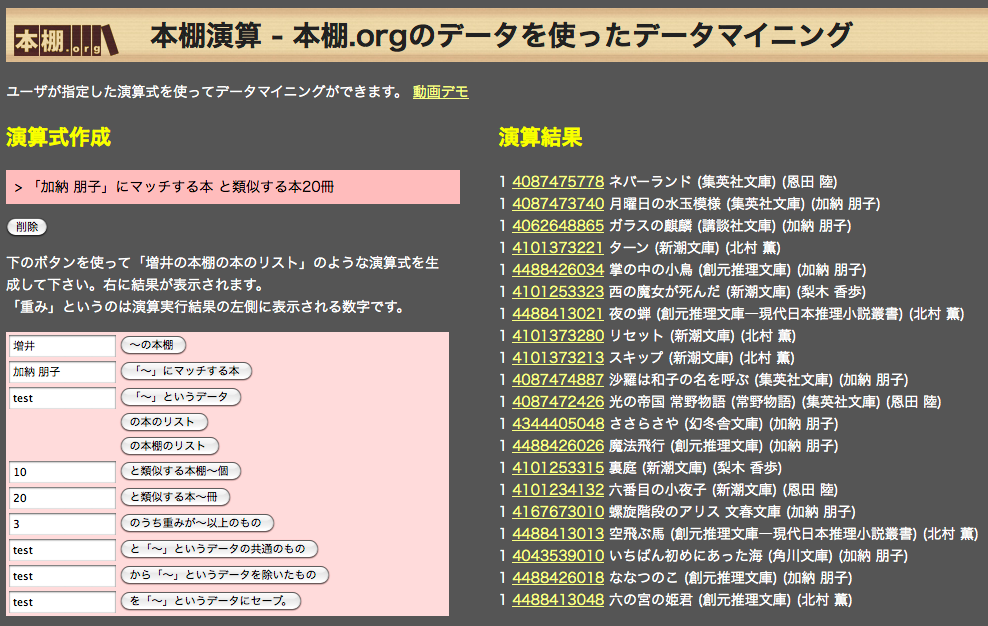Open ISBN link 4101253323 for 西の魔女が死んだ
The width and height of the screenshot is (988, 626).
558,293
